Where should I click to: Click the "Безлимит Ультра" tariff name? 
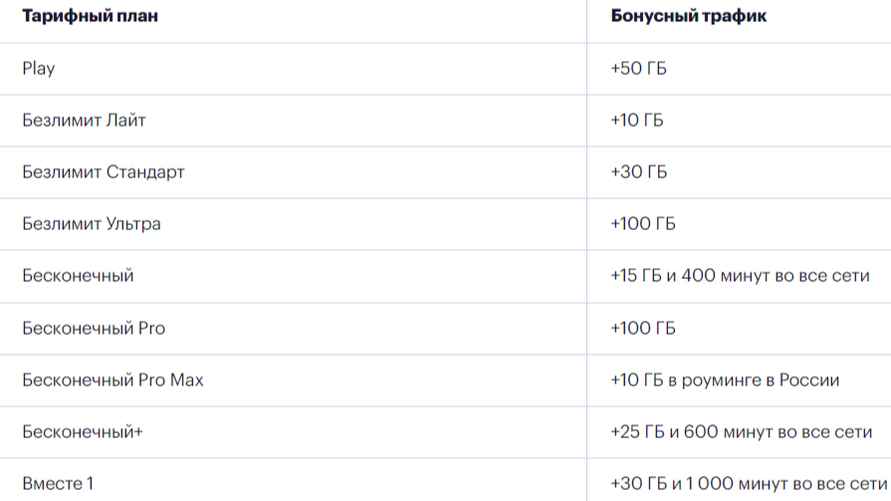tap(91, 224)
